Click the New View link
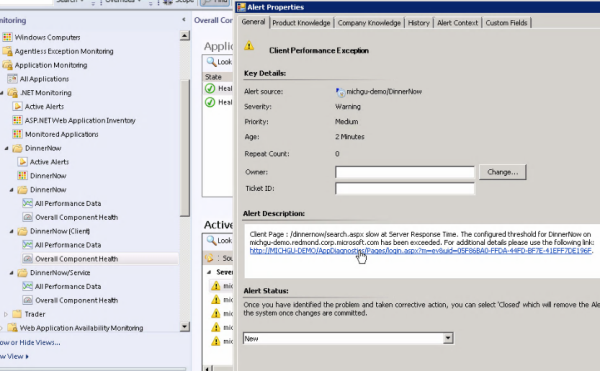Viewport: 600px width, 371px height. coord(14,356)
